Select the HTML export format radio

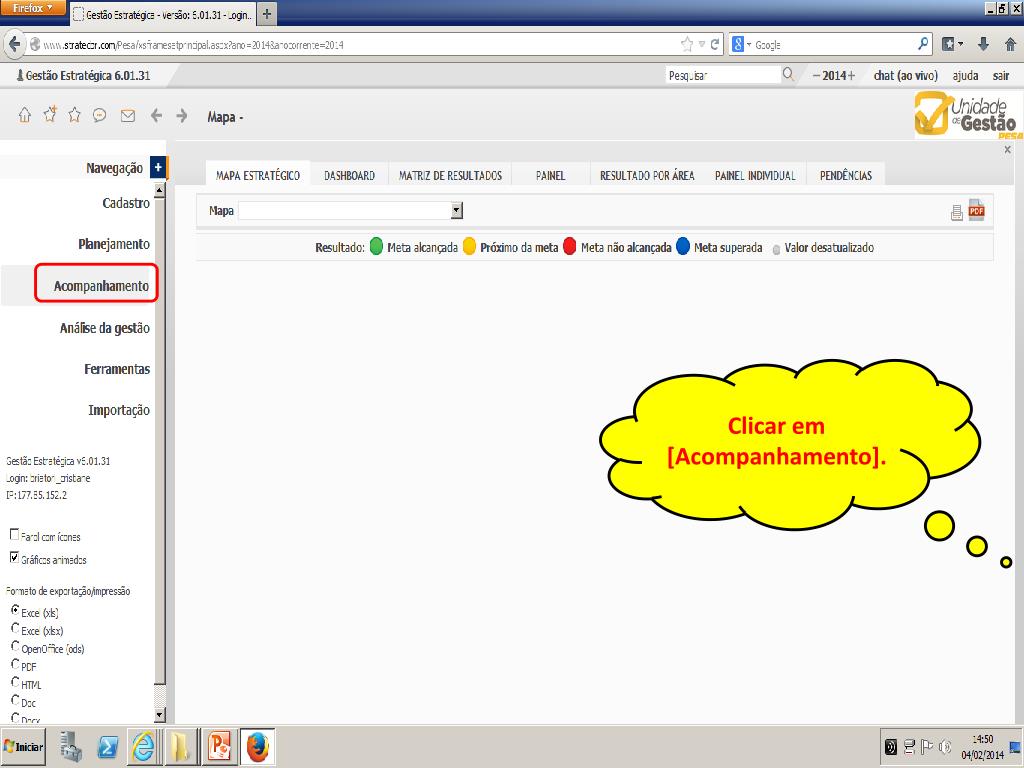pyautogui.click(x=15, y=682)
